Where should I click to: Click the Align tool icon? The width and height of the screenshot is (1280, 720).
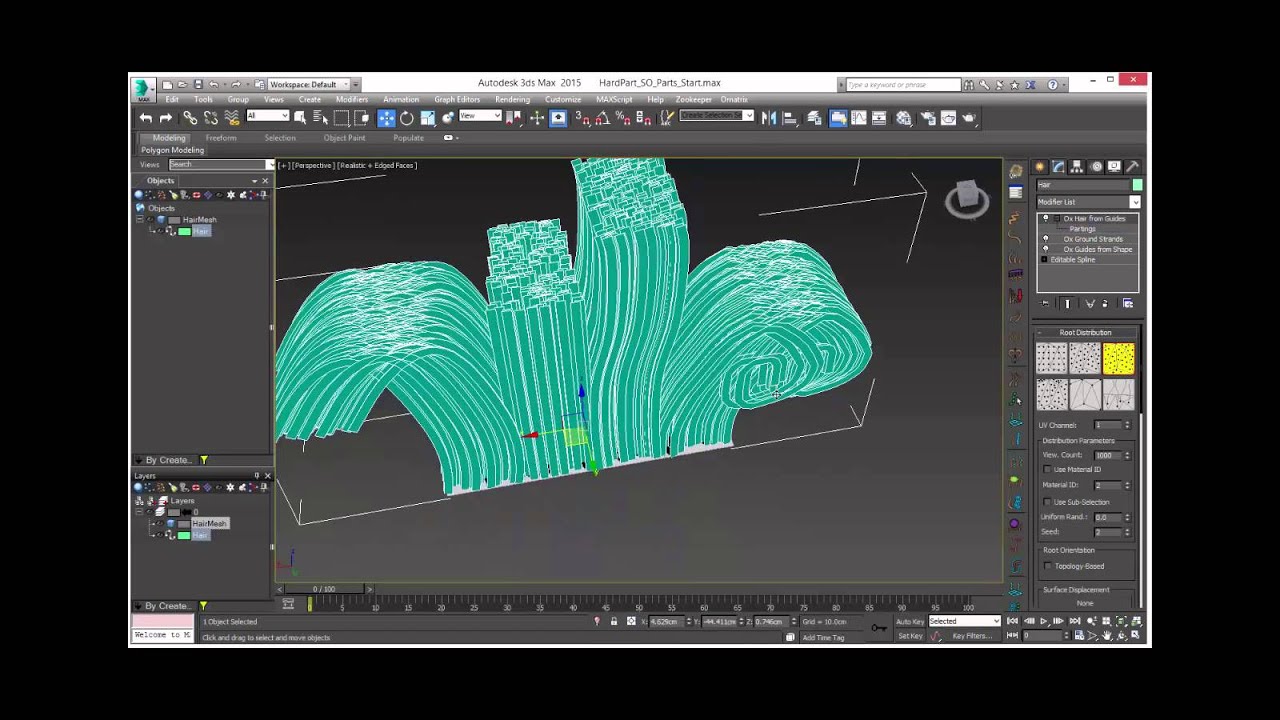click(x=789, y=118)
